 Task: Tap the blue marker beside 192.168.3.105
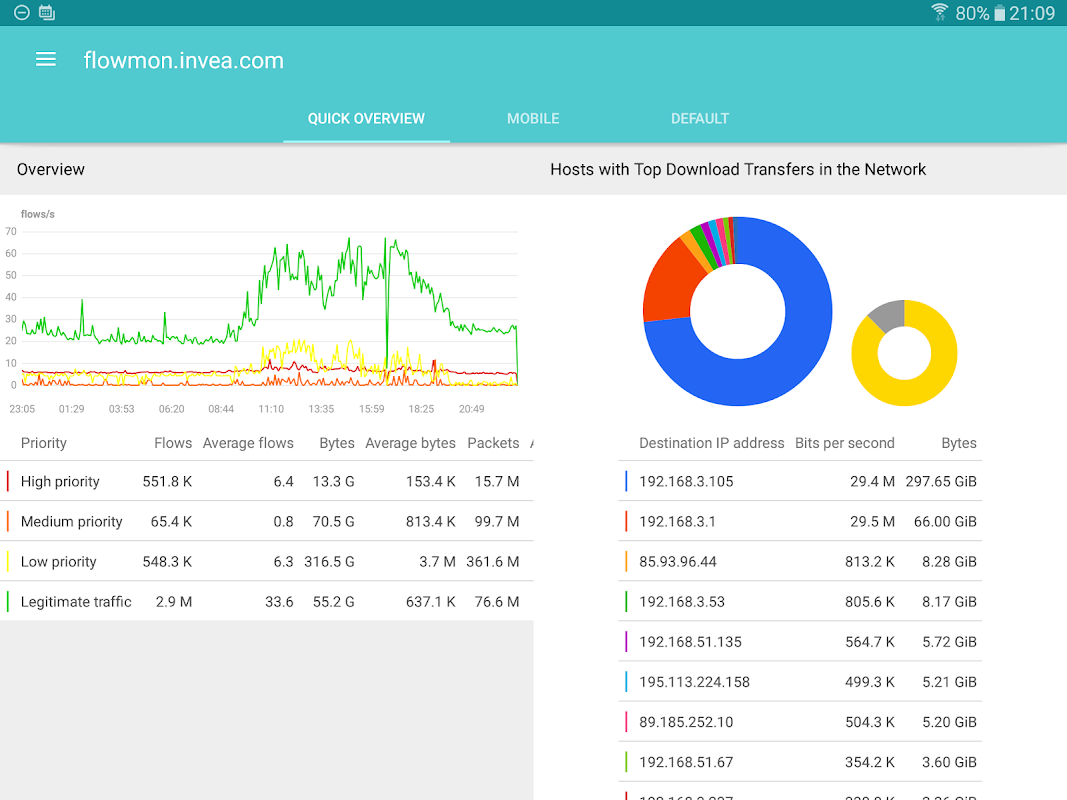626,482
